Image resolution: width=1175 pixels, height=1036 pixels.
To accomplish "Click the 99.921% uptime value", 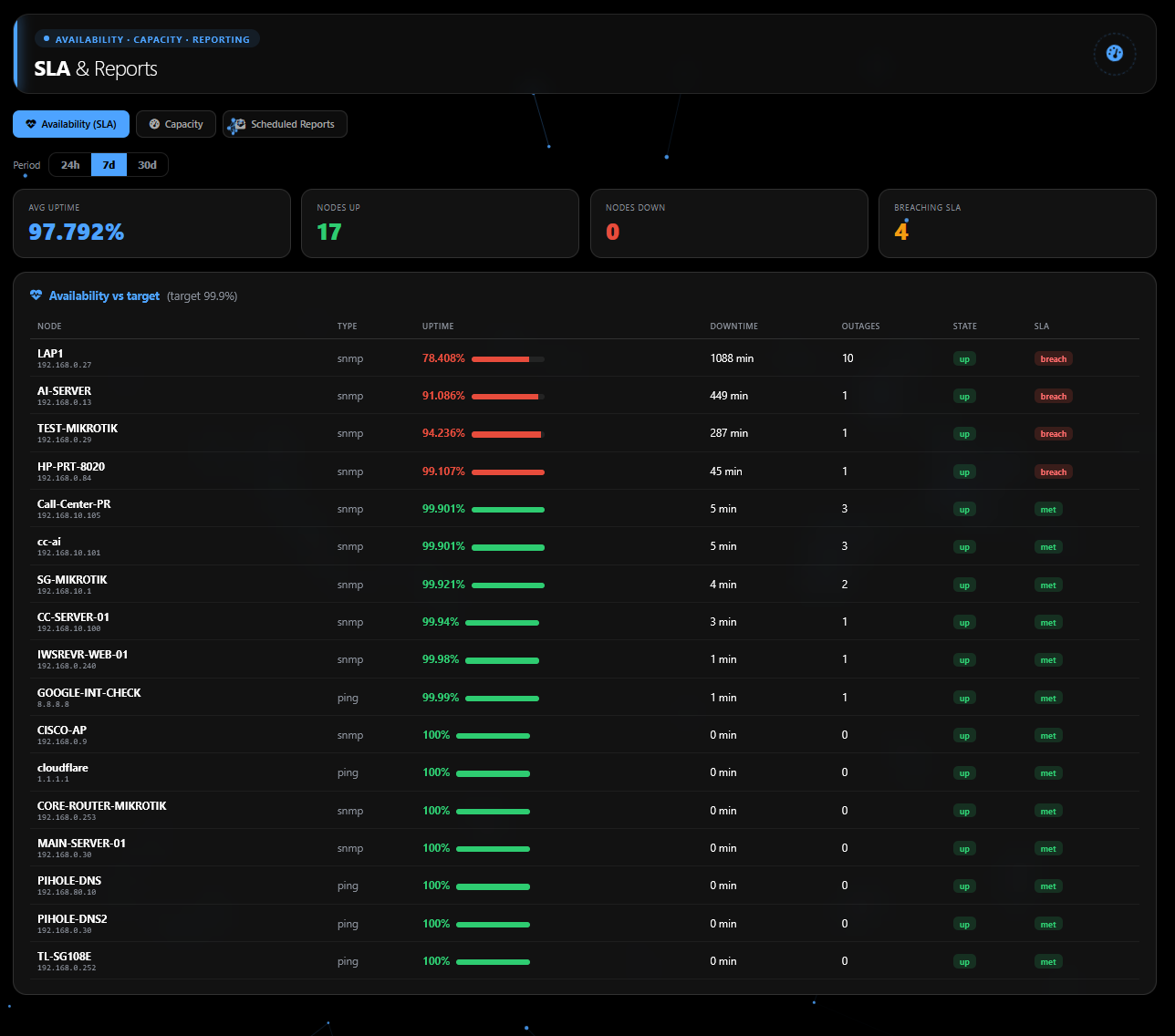I will pos(443,585).
